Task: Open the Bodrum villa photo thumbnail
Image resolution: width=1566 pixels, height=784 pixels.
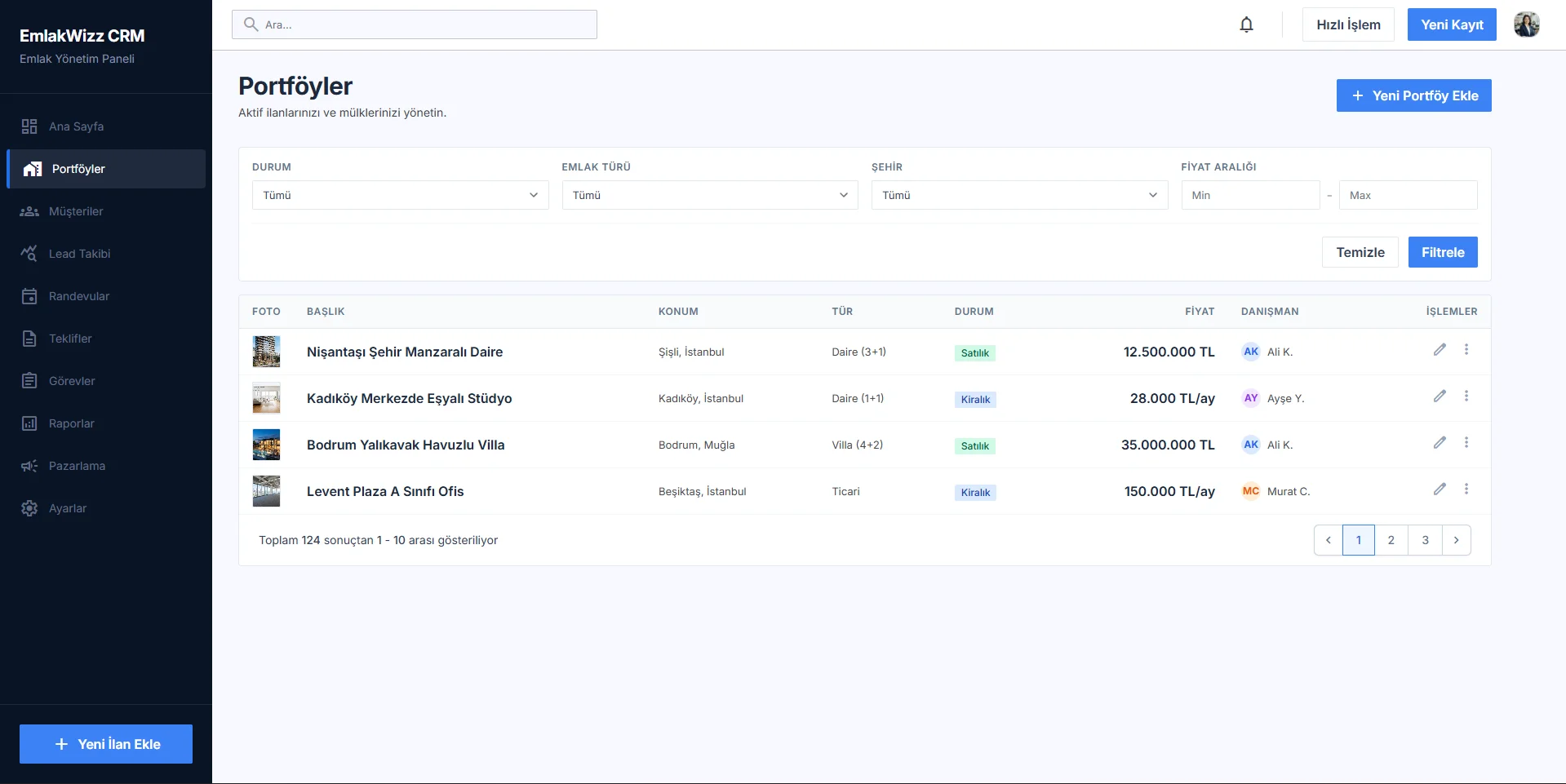Action: pos(266,445)
